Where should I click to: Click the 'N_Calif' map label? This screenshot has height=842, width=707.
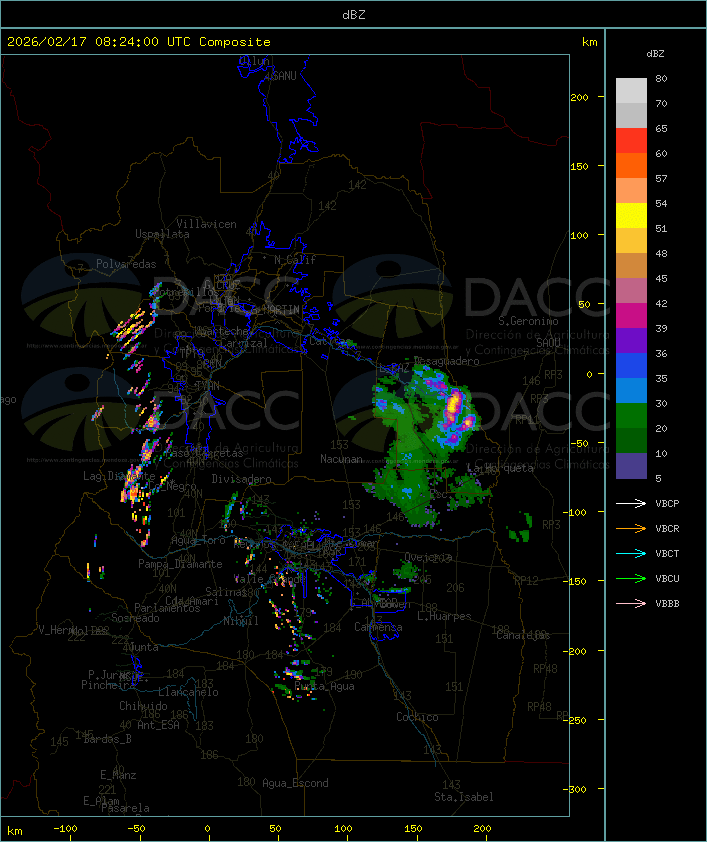(x=295, y=260)
